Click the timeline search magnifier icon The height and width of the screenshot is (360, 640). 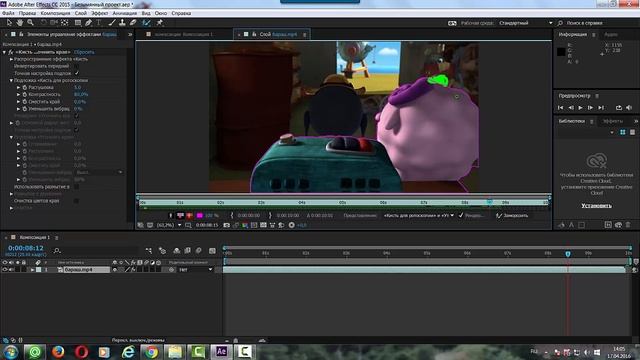[57, 250]
